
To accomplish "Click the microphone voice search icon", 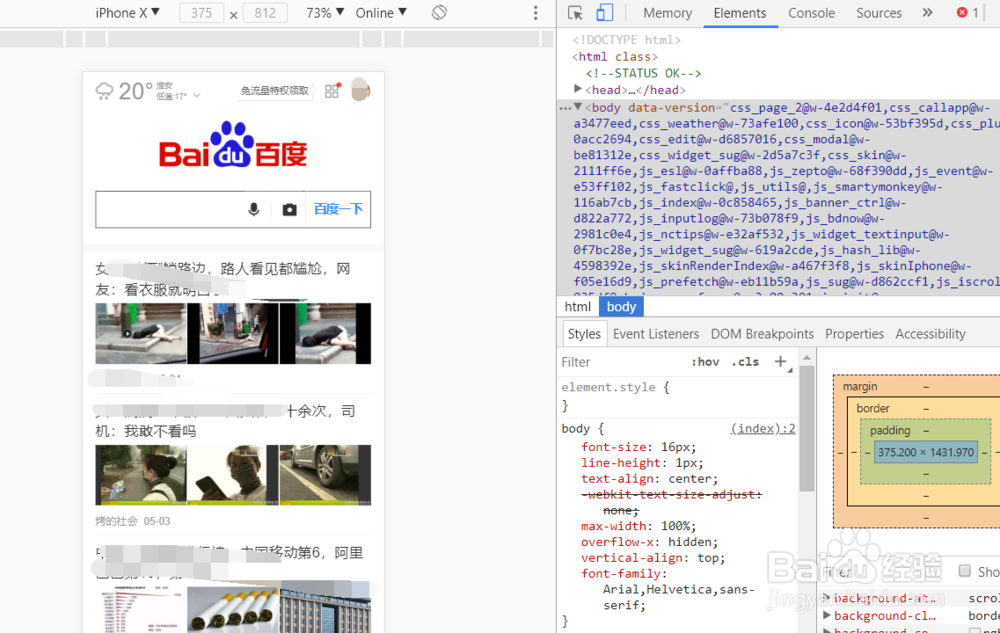I will pos(254,209).
